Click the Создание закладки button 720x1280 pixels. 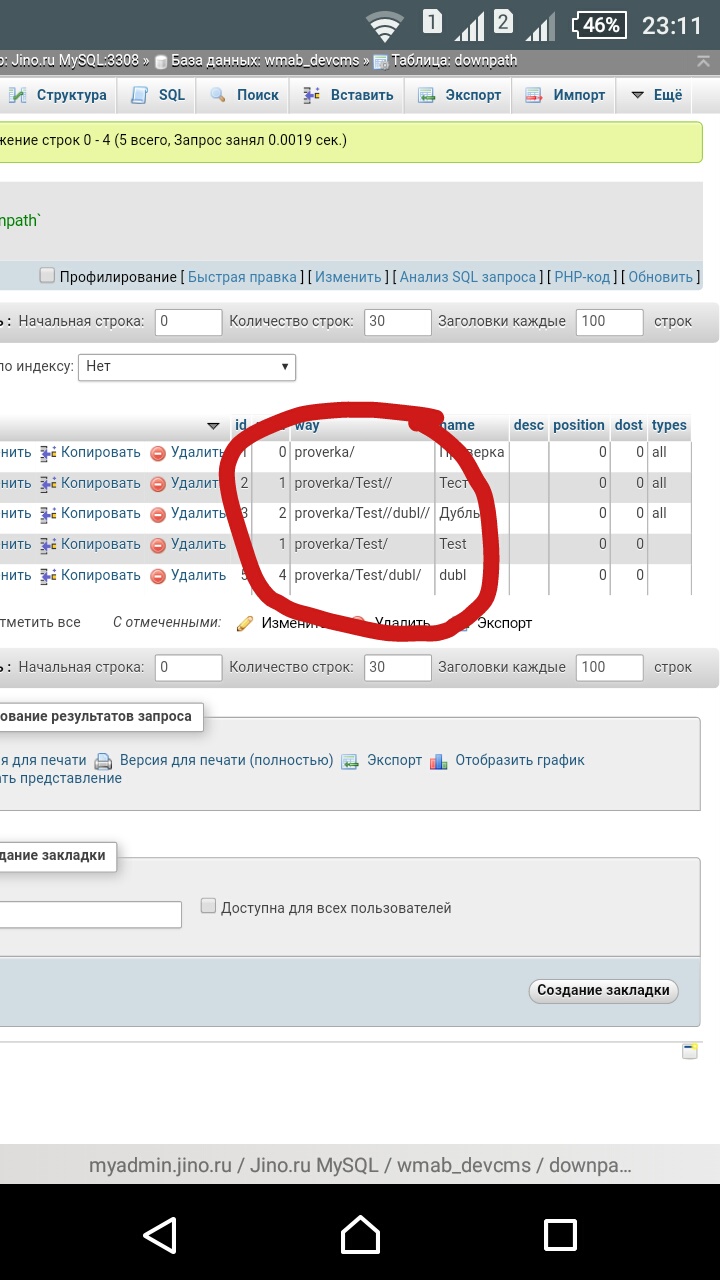pyautogui.click(x=603, y=990)
